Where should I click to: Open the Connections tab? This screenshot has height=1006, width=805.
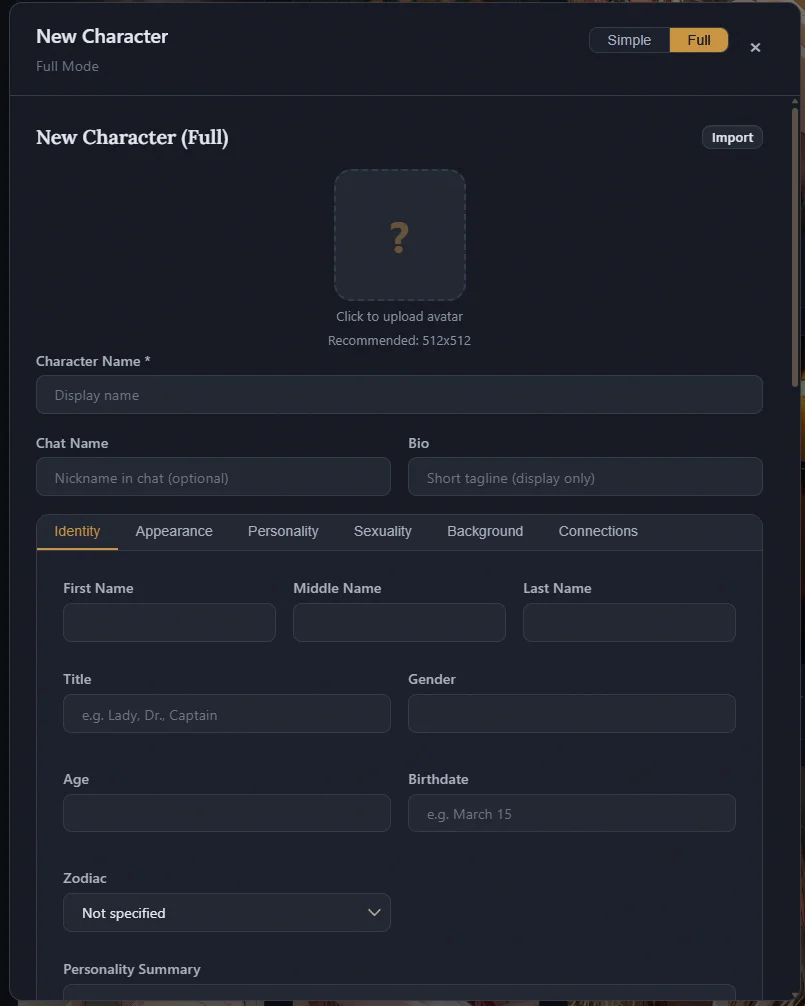tap(598, 531)
